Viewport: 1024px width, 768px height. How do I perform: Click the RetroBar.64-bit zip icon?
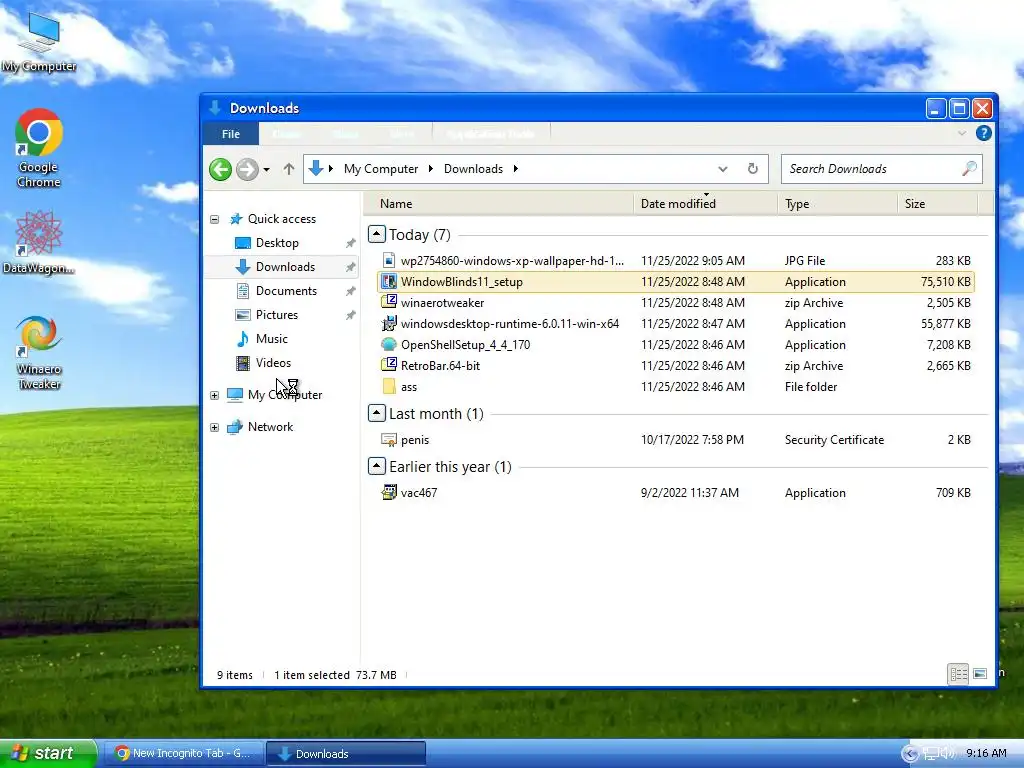[389, 365]
